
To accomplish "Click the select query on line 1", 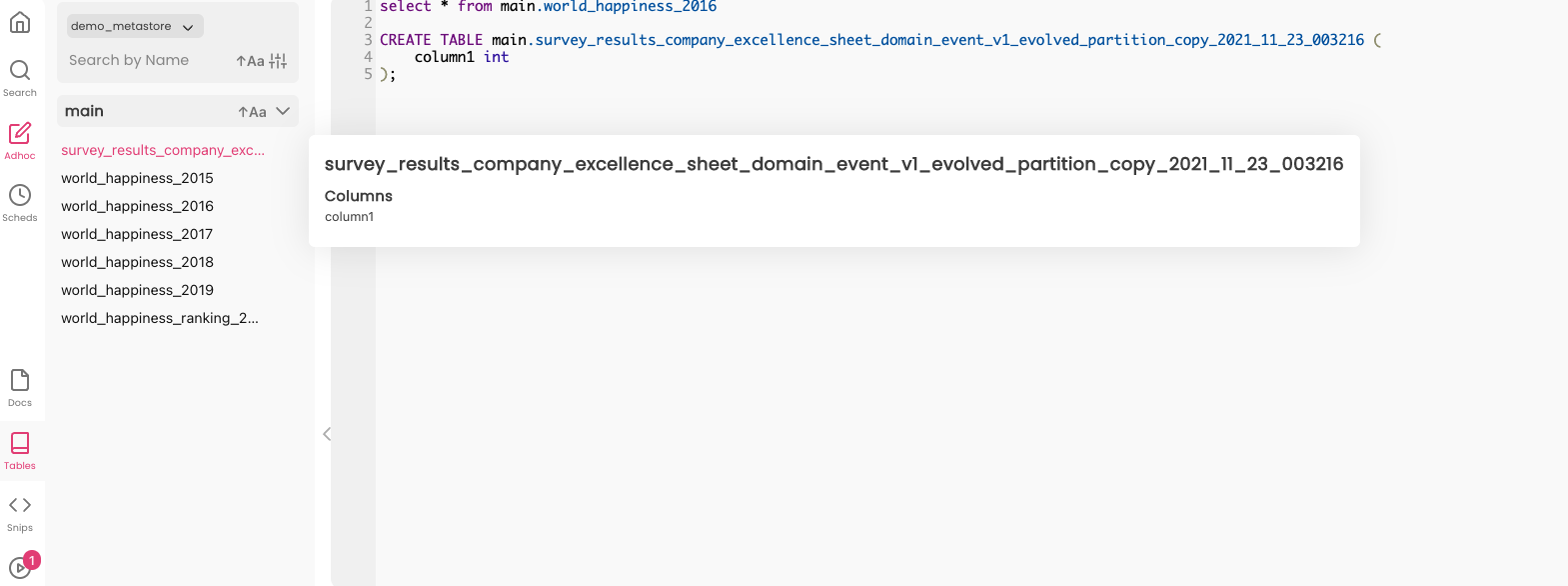I will 548,7.
